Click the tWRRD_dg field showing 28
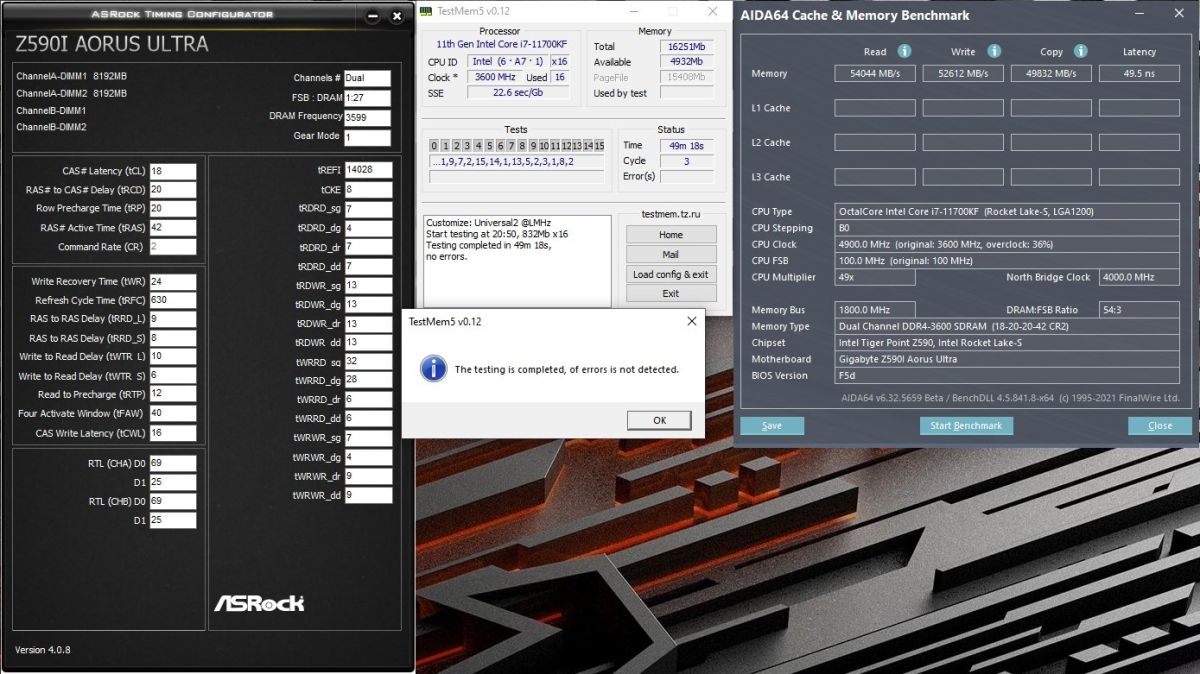 tap(368, 380)
